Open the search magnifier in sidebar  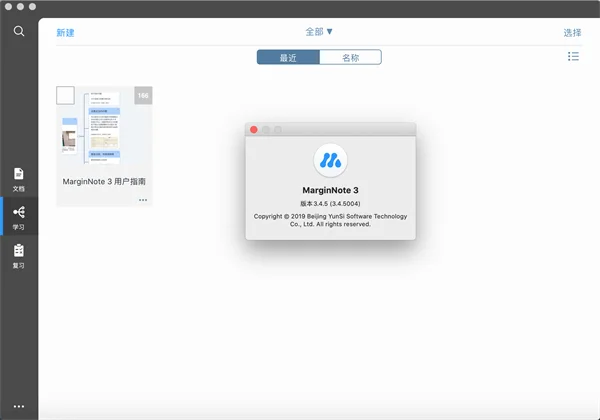point(19,31)
